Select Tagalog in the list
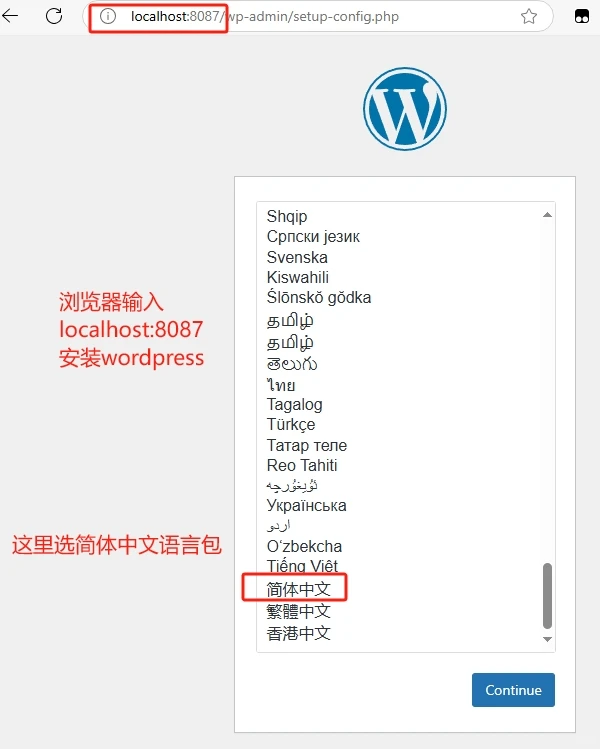600x749 pixels. click(x=294, y=405)
